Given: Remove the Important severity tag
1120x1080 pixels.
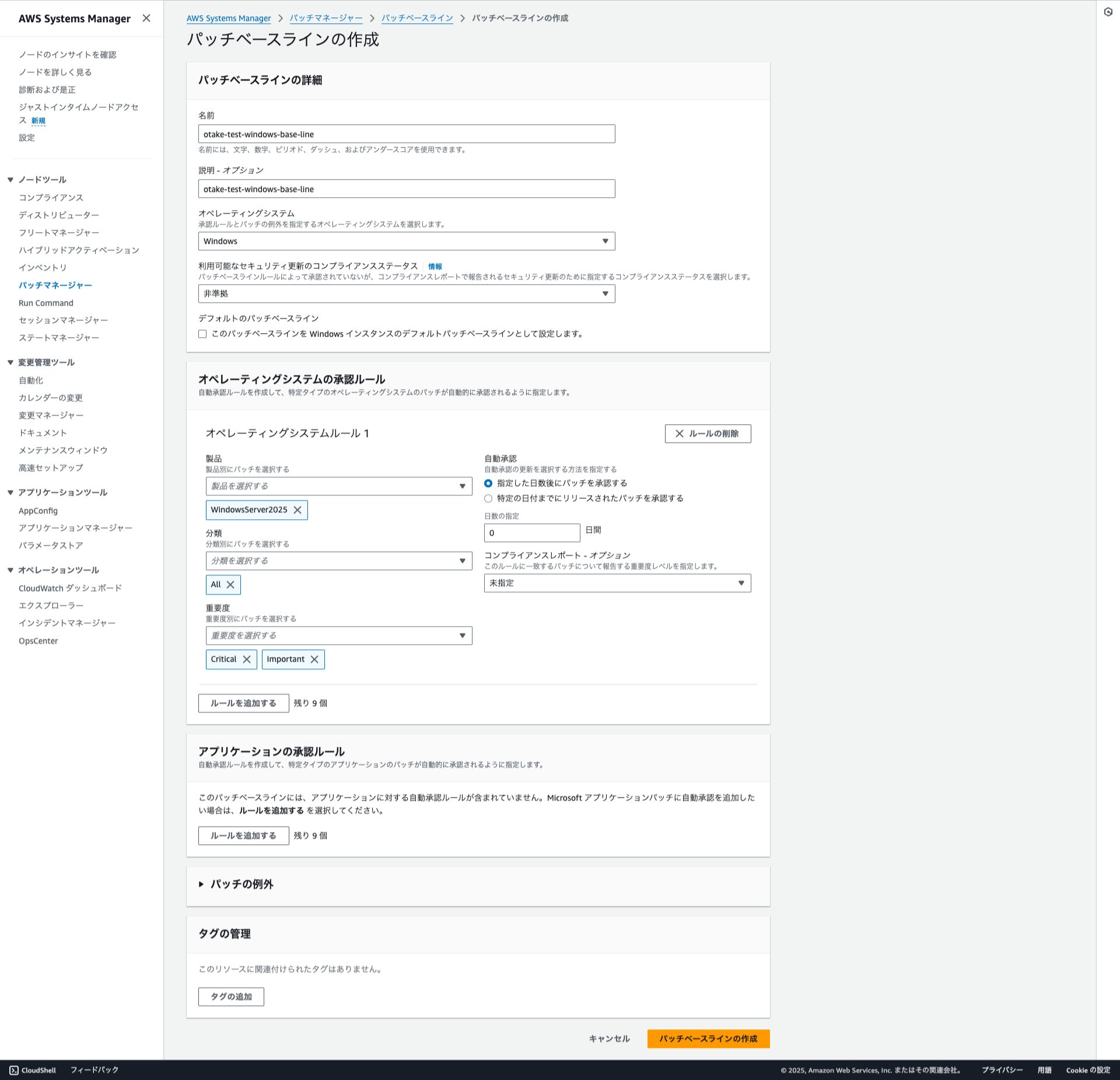Looking at the screenshot, I should (314, 659).
